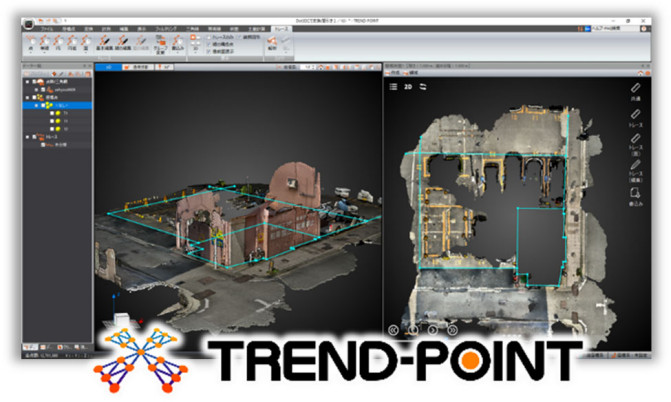The image size is (671, 402).
Task: Open the 基本編集 basic edit tool
Action: pos(104,43)
